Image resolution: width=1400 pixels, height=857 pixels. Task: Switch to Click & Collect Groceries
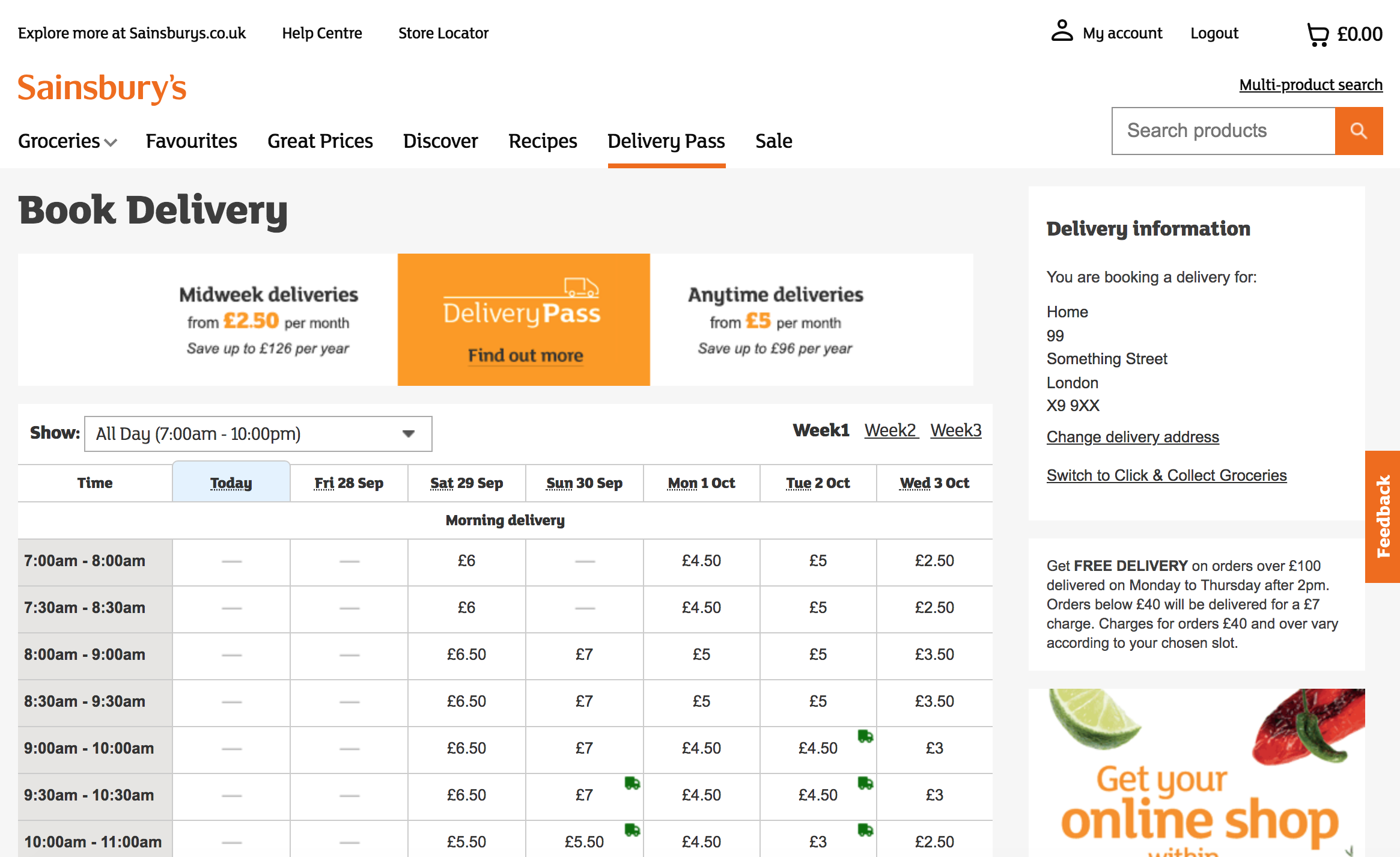point(1166,475)
